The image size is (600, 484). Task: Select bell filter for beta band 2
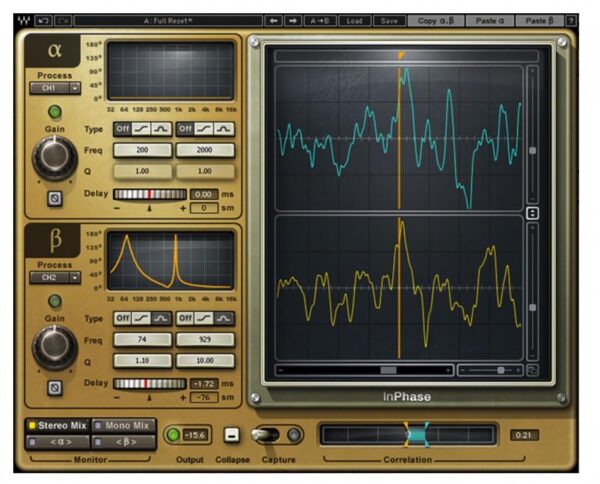point(223,318)
